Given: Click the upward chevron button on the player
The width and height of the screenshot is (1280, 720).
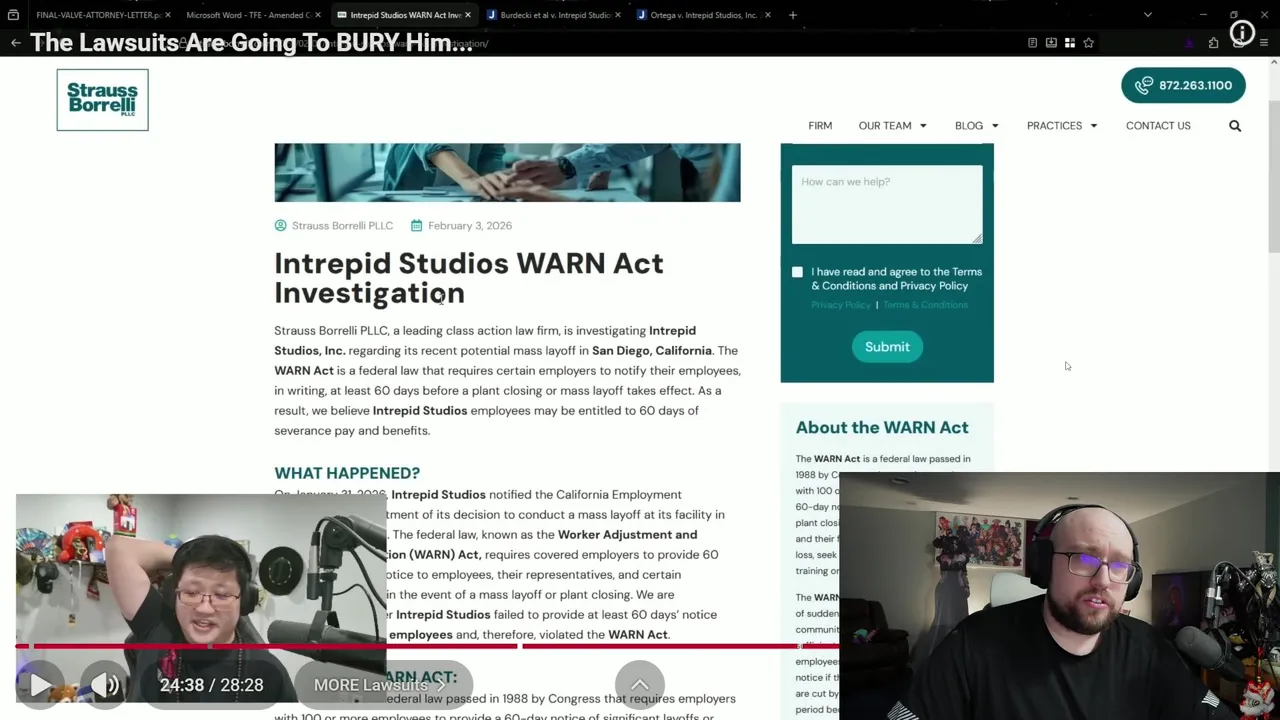Looking at the screenshot, I should tap(640, 685).
